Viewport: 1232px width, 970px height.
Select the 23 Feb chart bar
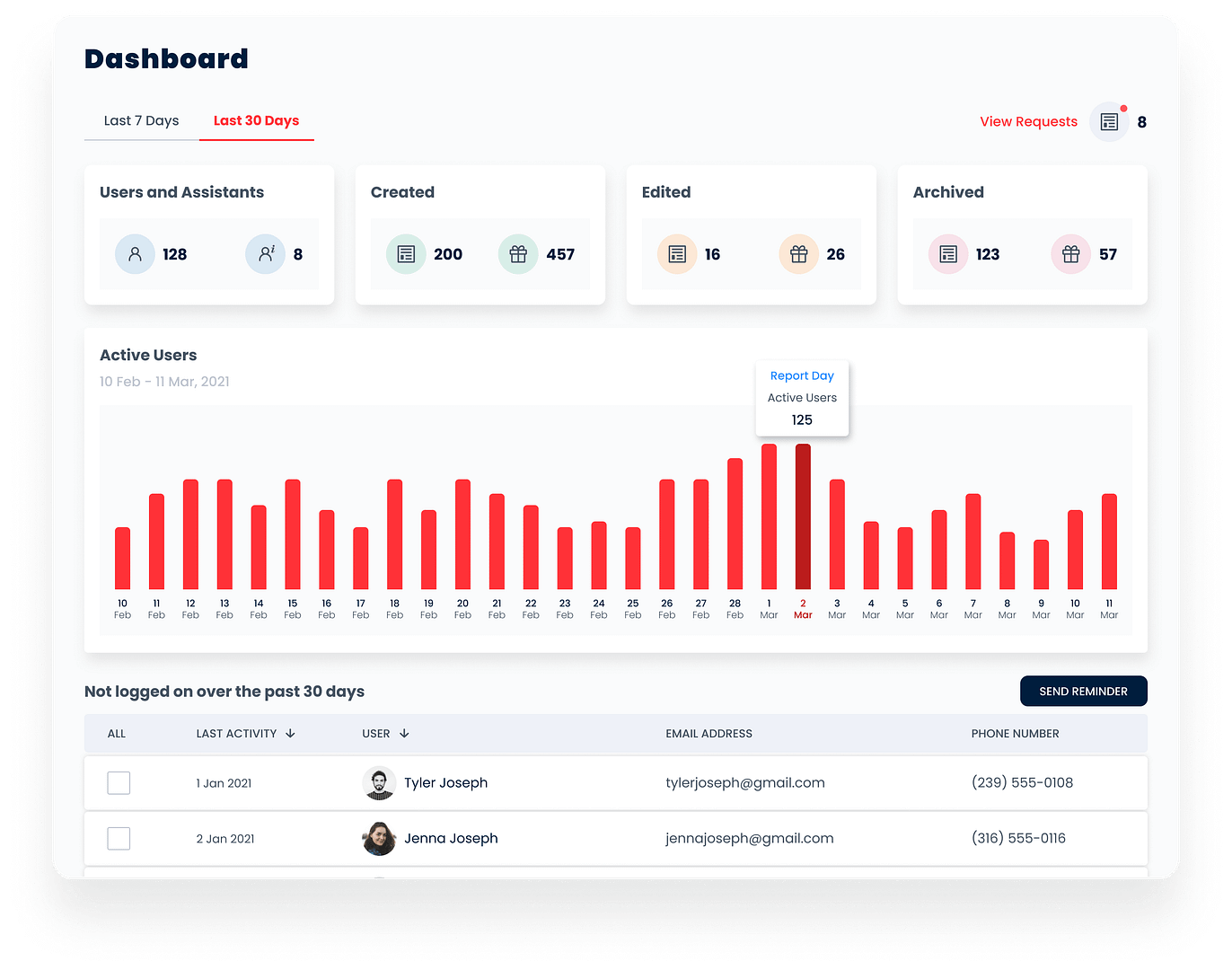tap(565, 559)
